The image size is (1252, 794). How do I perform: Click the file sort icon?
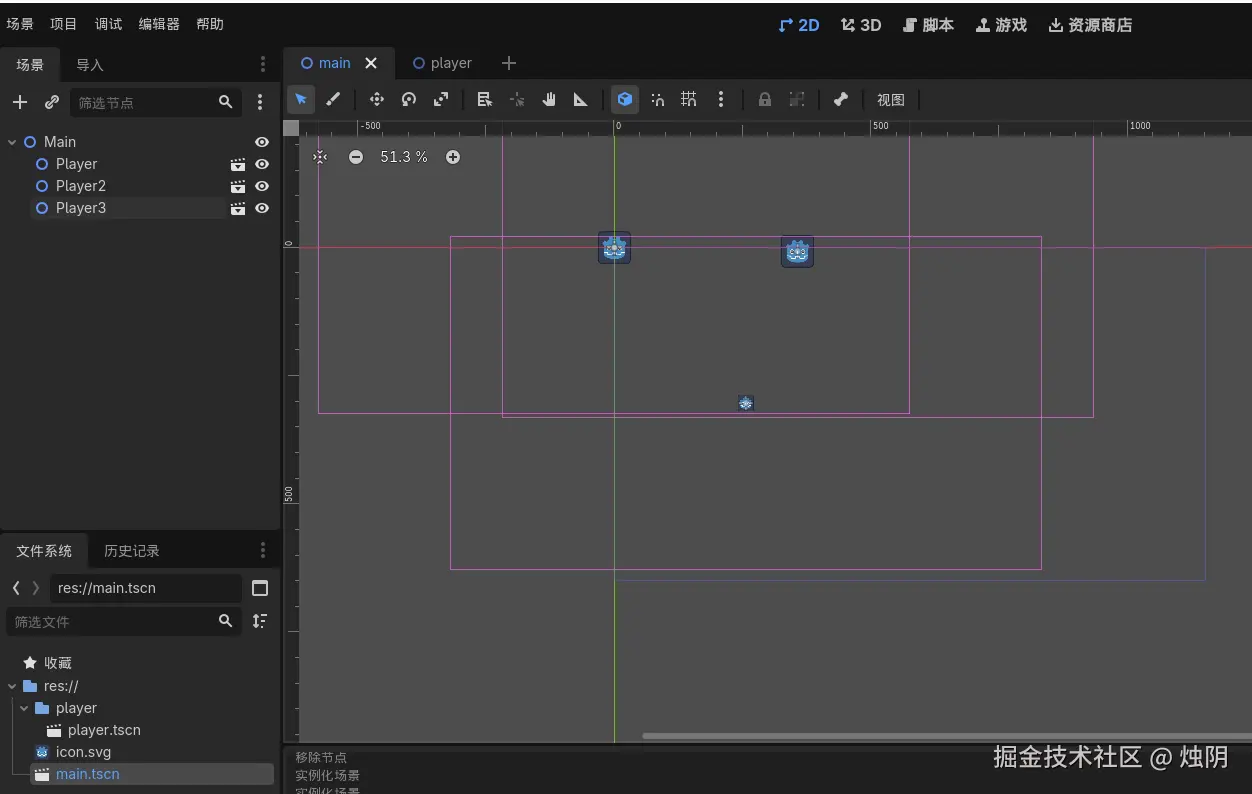coord(260,621)
